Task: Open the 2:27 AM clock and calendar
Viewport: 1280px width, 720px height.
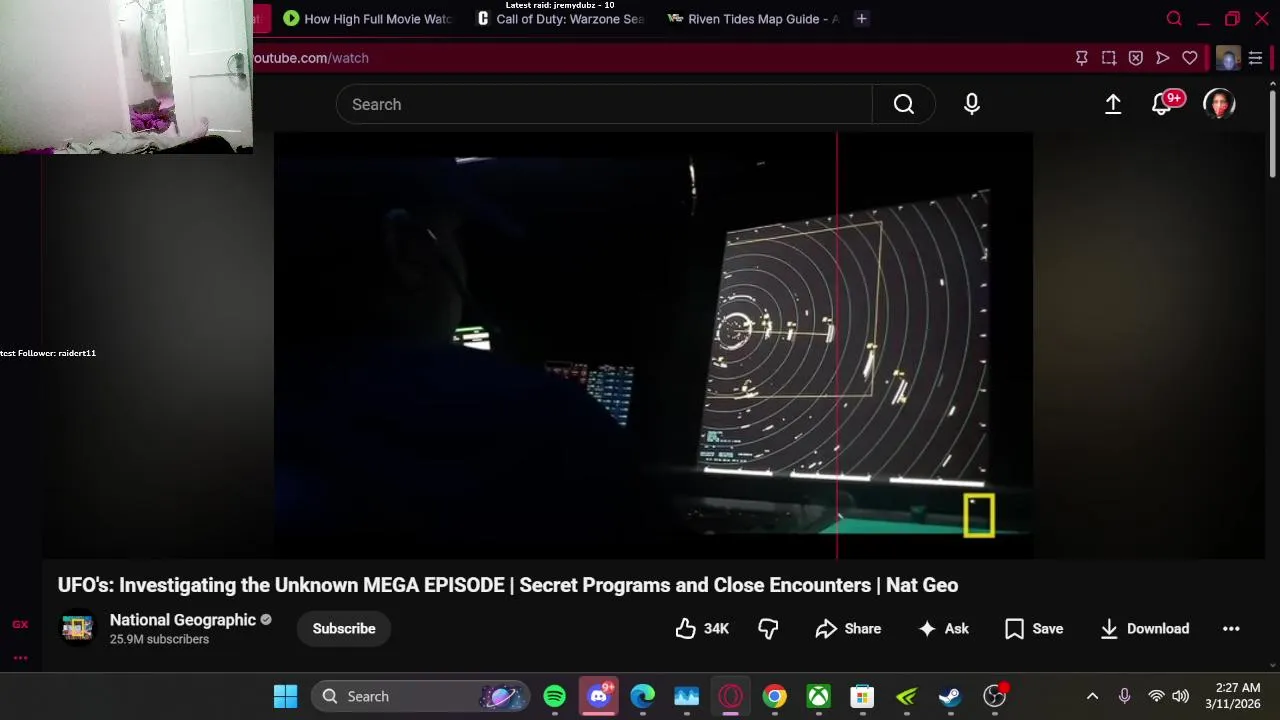Action: [1233, 696]
